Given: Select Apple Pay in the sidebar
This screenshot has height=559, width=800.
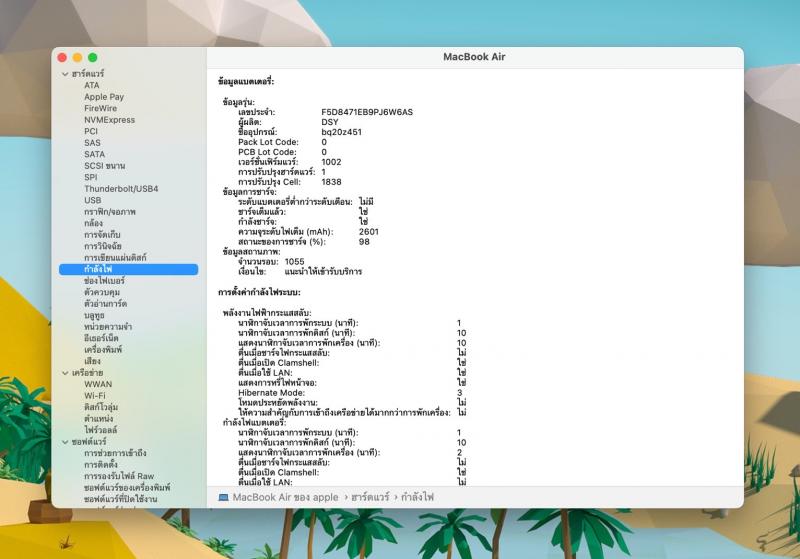Looking at the screenshot, I should click(104, 97).
